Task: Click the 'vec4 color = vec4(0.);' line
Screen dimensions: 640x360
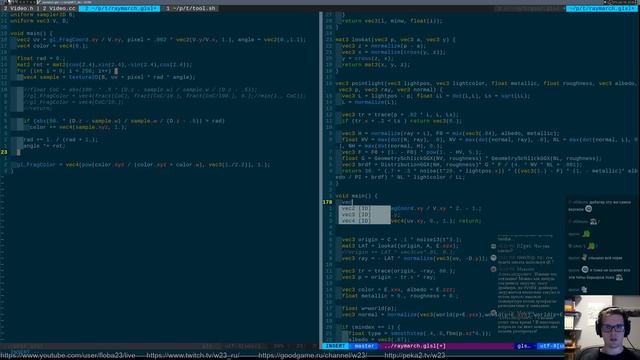Action: [x=52, y=46]
